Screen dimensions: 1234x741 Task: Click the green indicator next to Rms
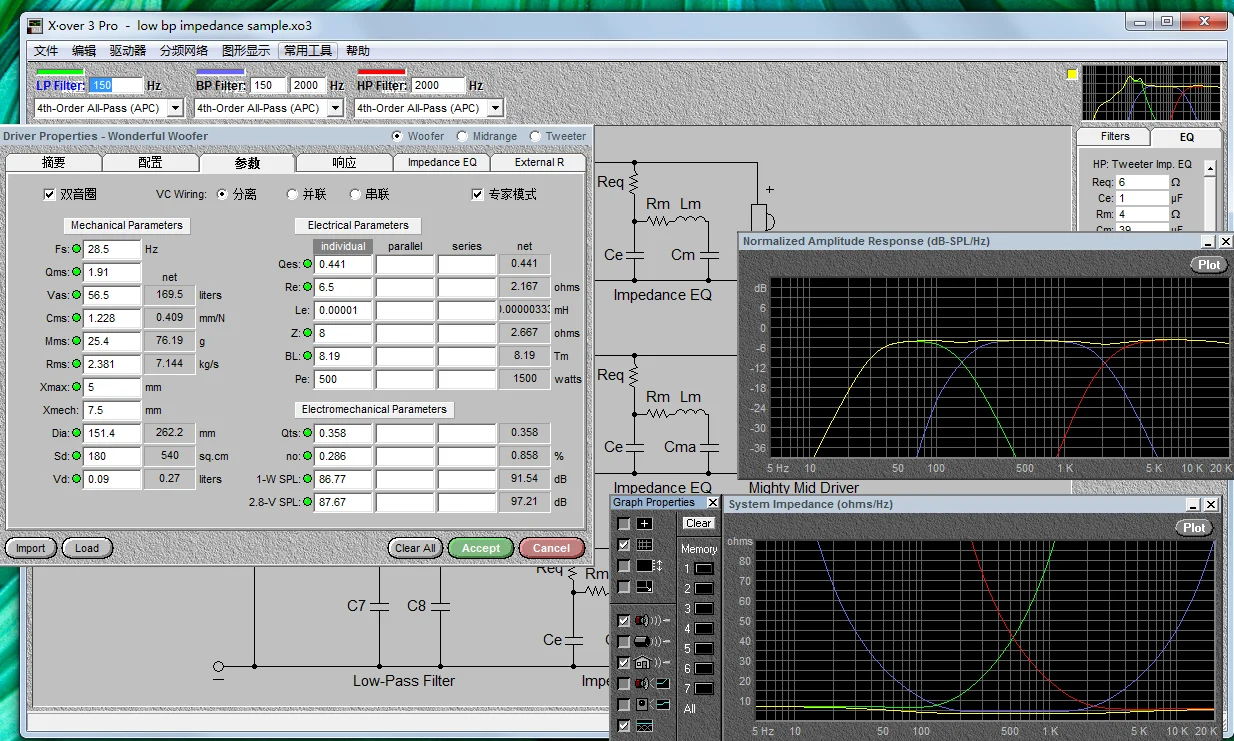(76, 364)
